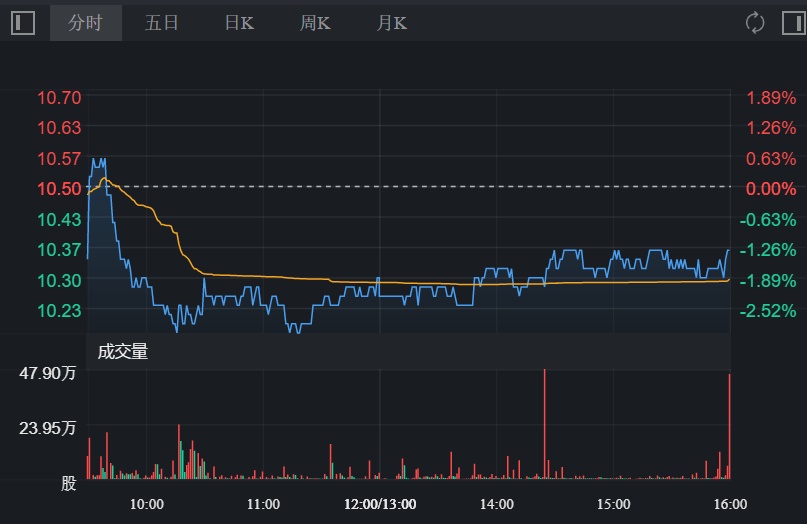Switch to the 分时 tab

click(86, 23)
